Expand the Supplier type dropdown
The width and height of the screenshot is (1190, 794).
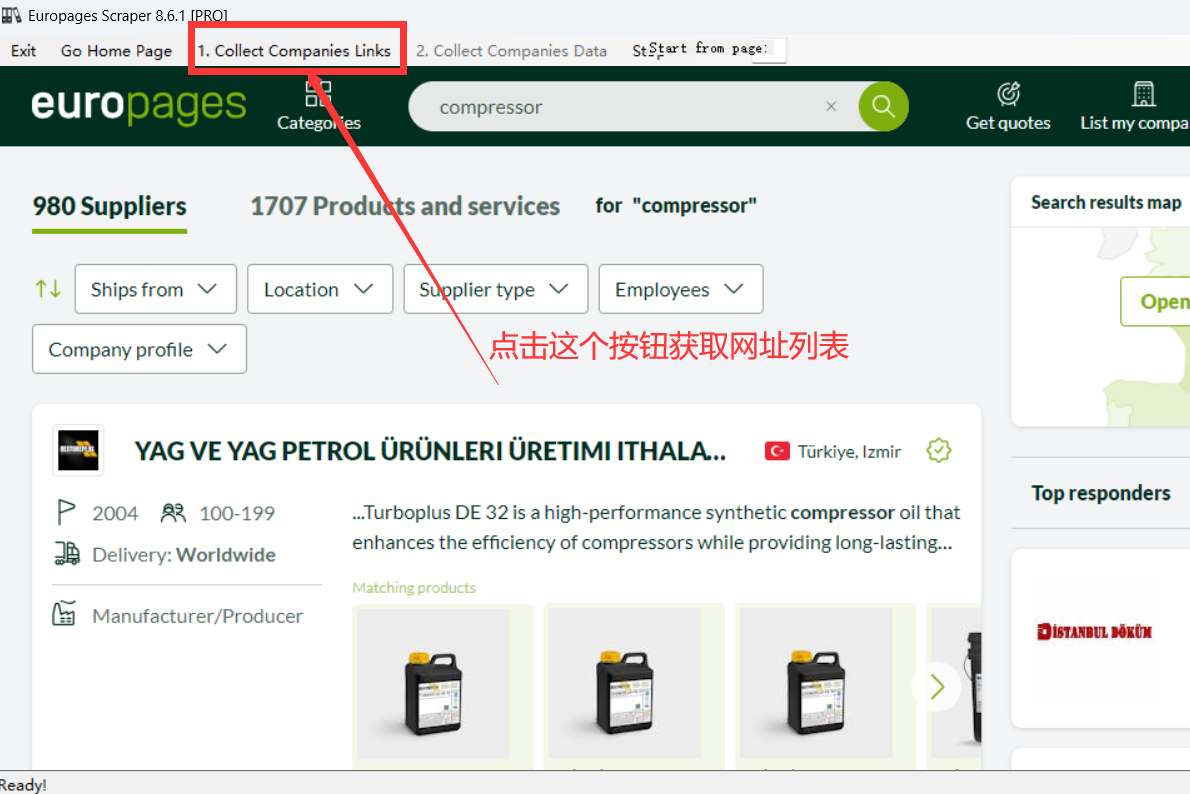495,288
